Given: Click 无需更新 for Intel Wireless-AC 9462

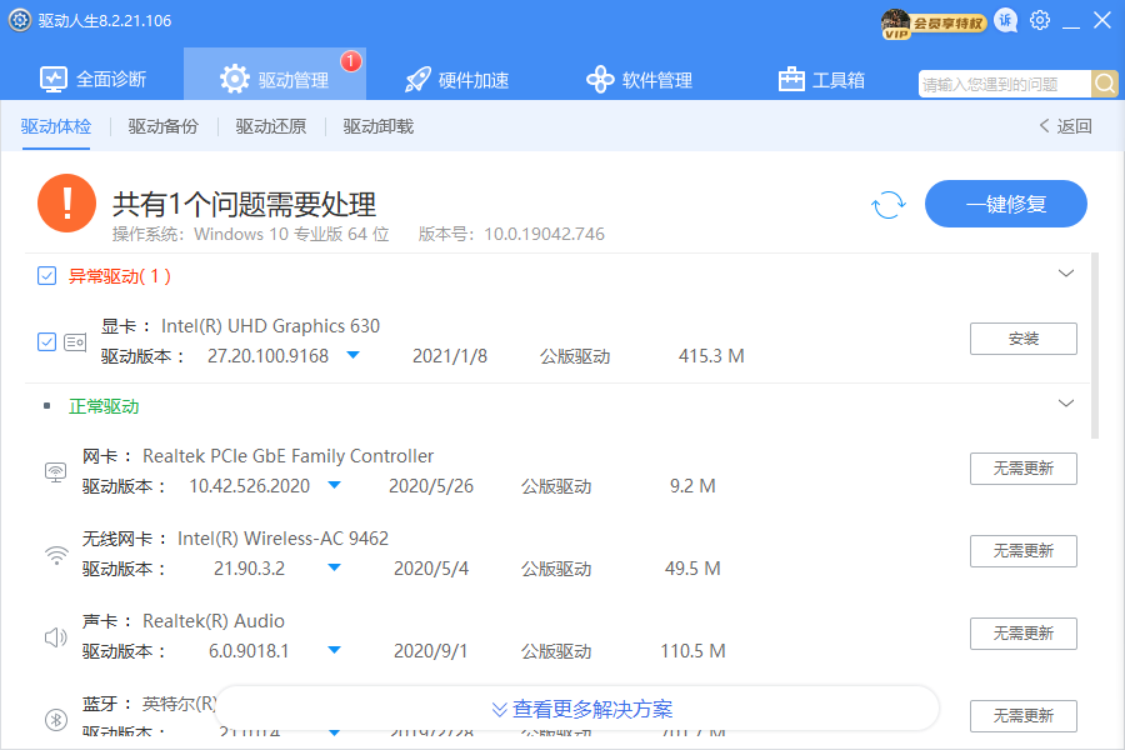Looking at the screenshot, I should (1023, 551).
